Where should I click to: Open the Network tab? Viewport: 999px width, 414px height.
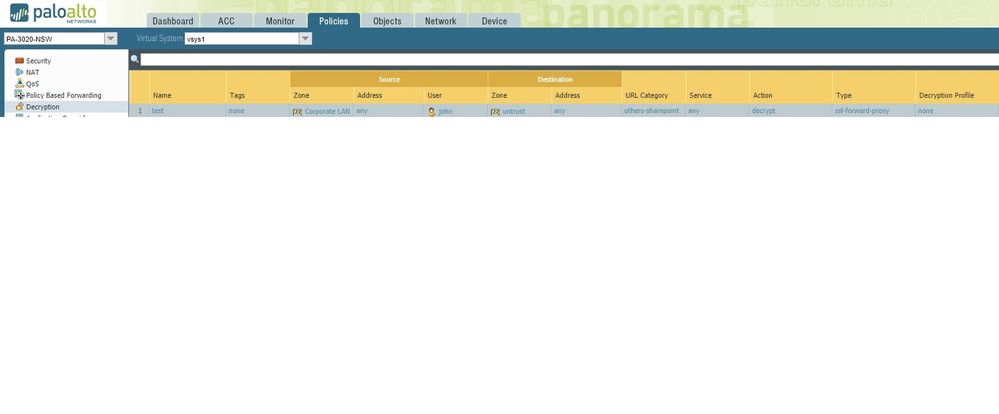coord(440,21)
